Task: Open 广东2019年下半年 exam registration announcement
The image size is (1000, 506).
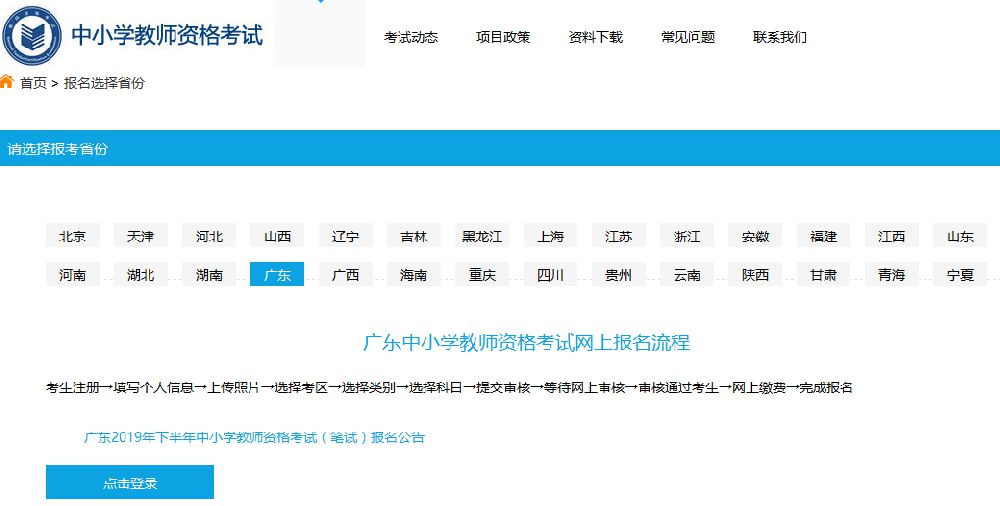Action: [255, 438]
